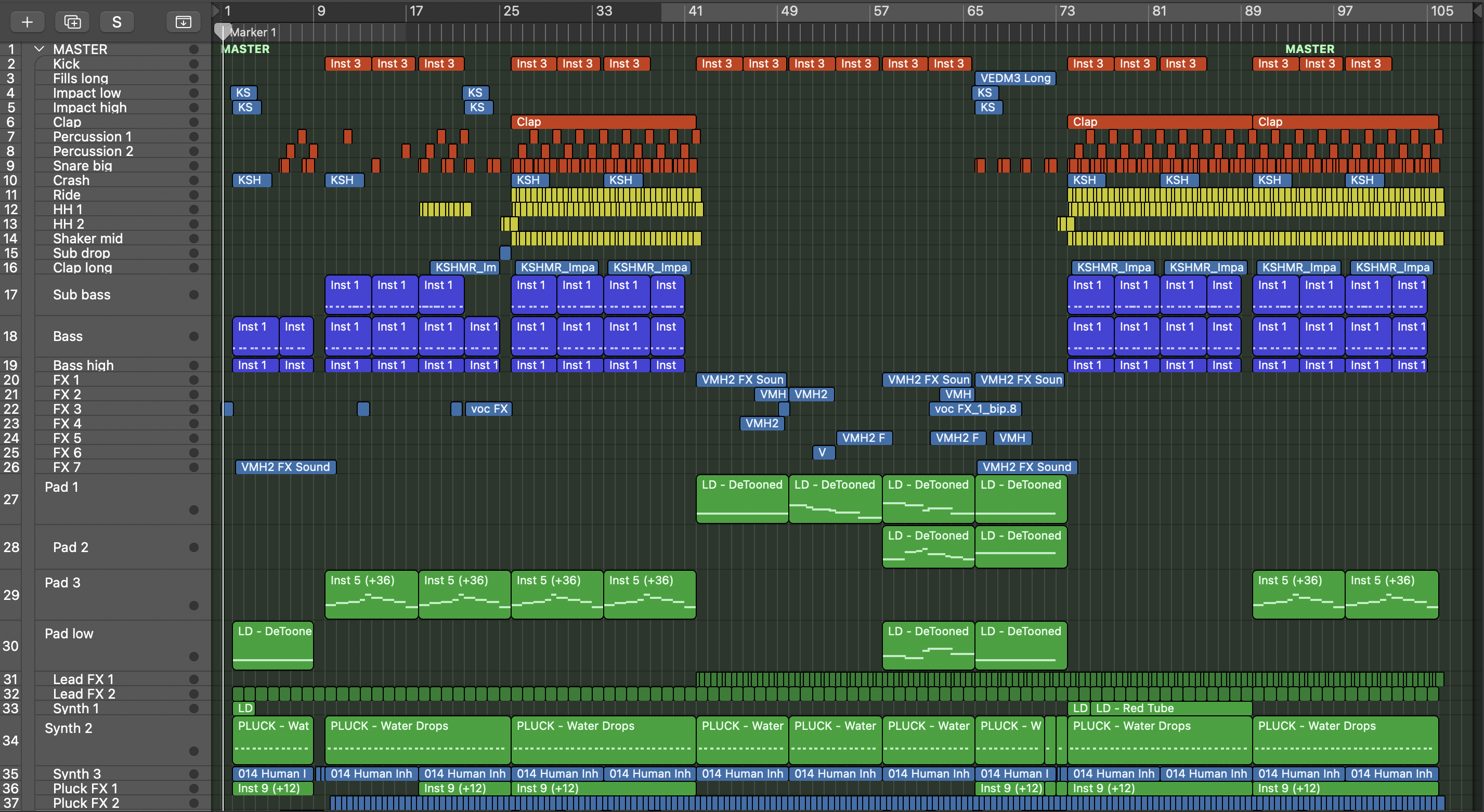This screenshot has height=812, width=1484.
Task: Click Marker 1 in the marker lane
Action: click(253, 32)
